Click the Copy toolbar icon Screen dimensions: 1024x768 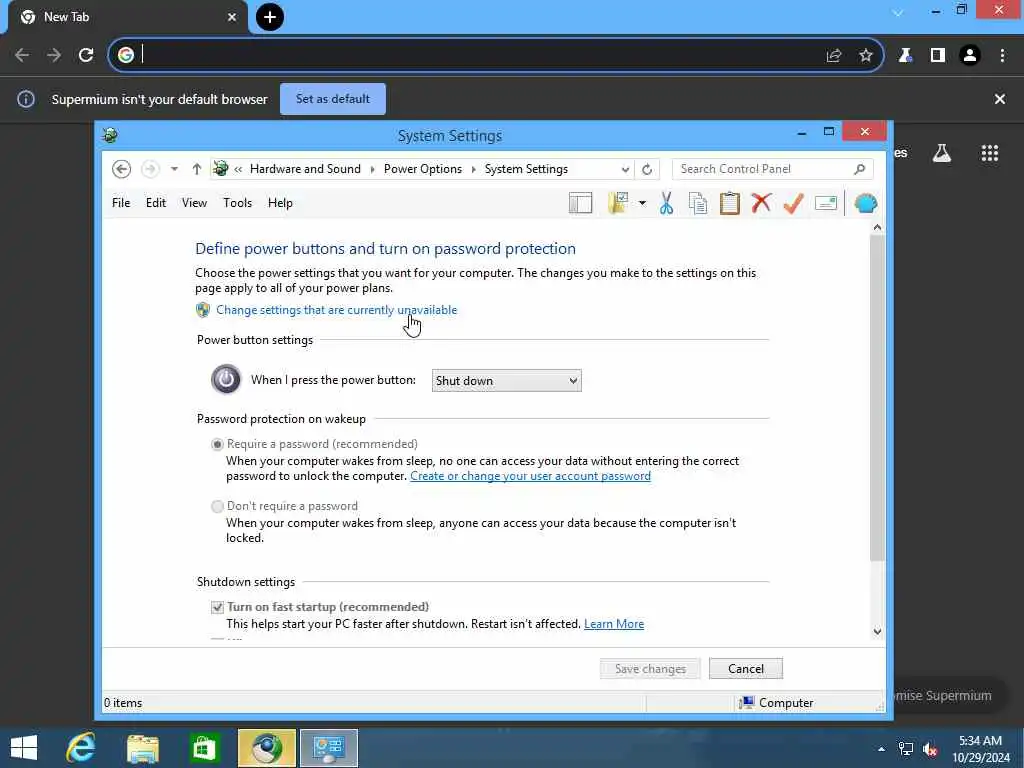(697, 203)
